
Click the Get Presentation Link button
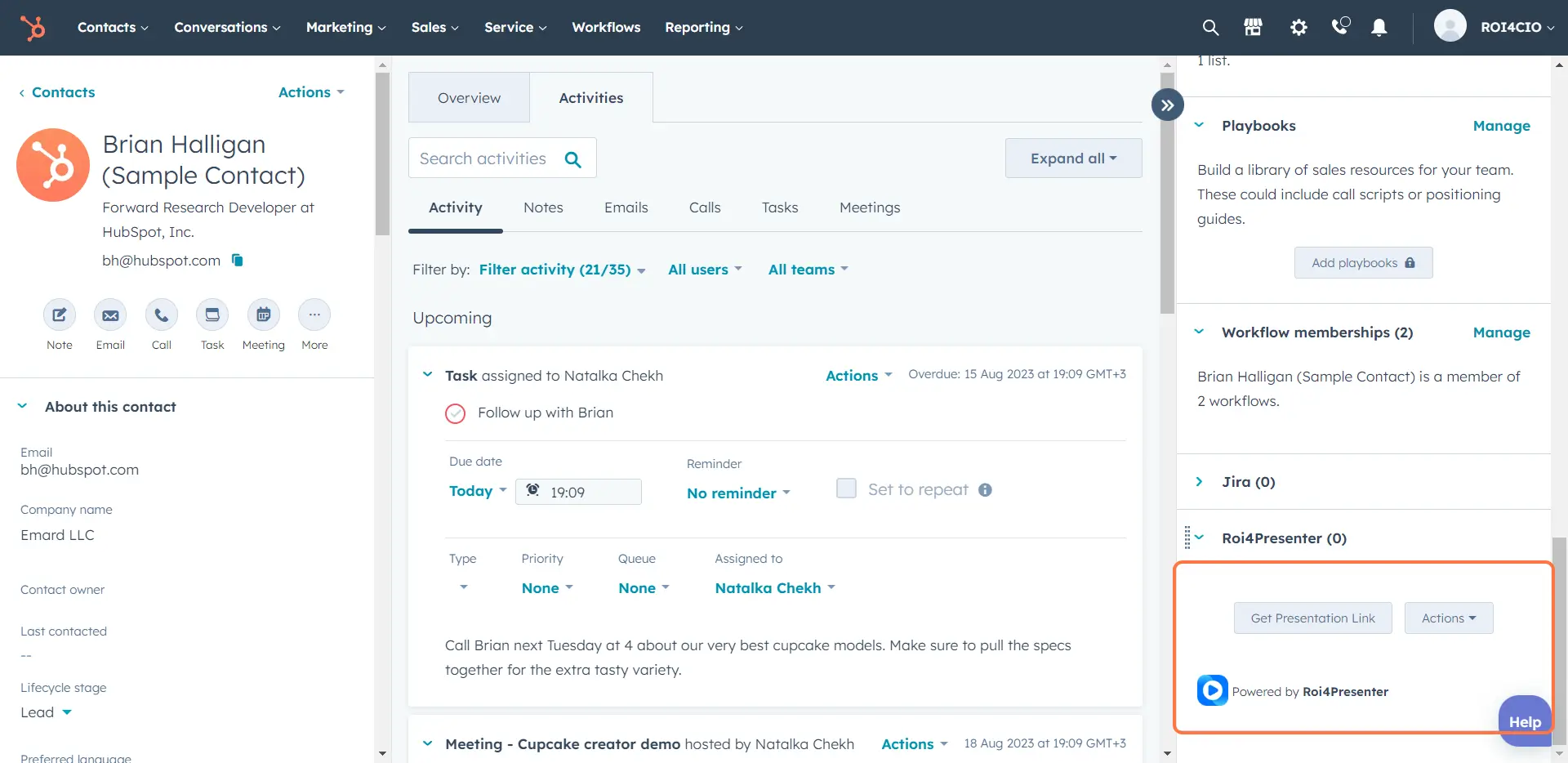point(1312,618)
